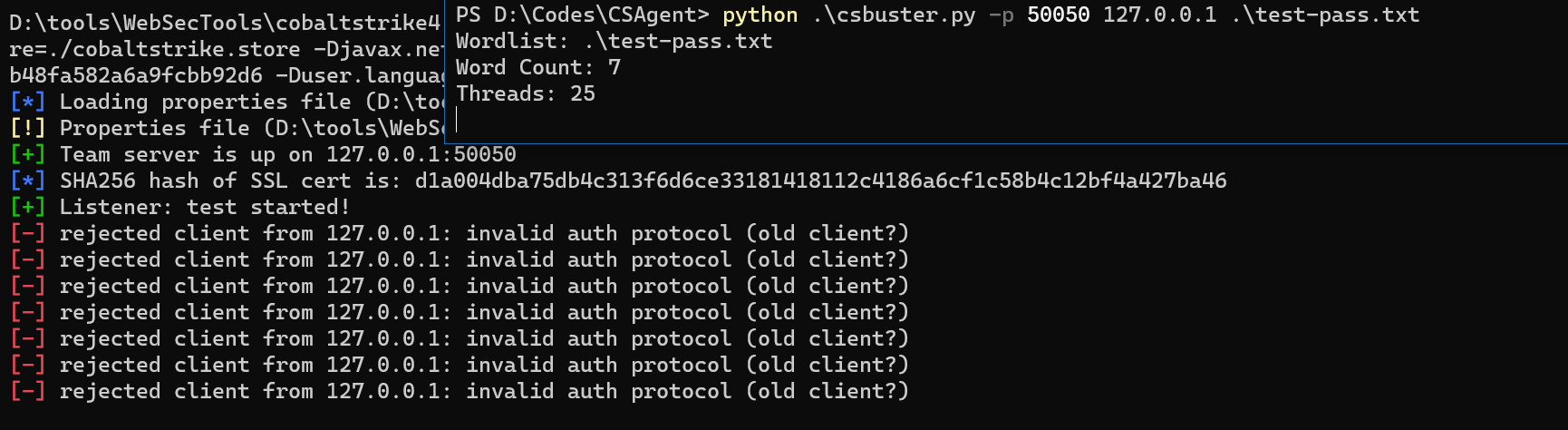The width and height of the screenshot is (1568, 430).
Task: Click the blue [*] marker beside Loading properties file
Action: coord(27,102)
